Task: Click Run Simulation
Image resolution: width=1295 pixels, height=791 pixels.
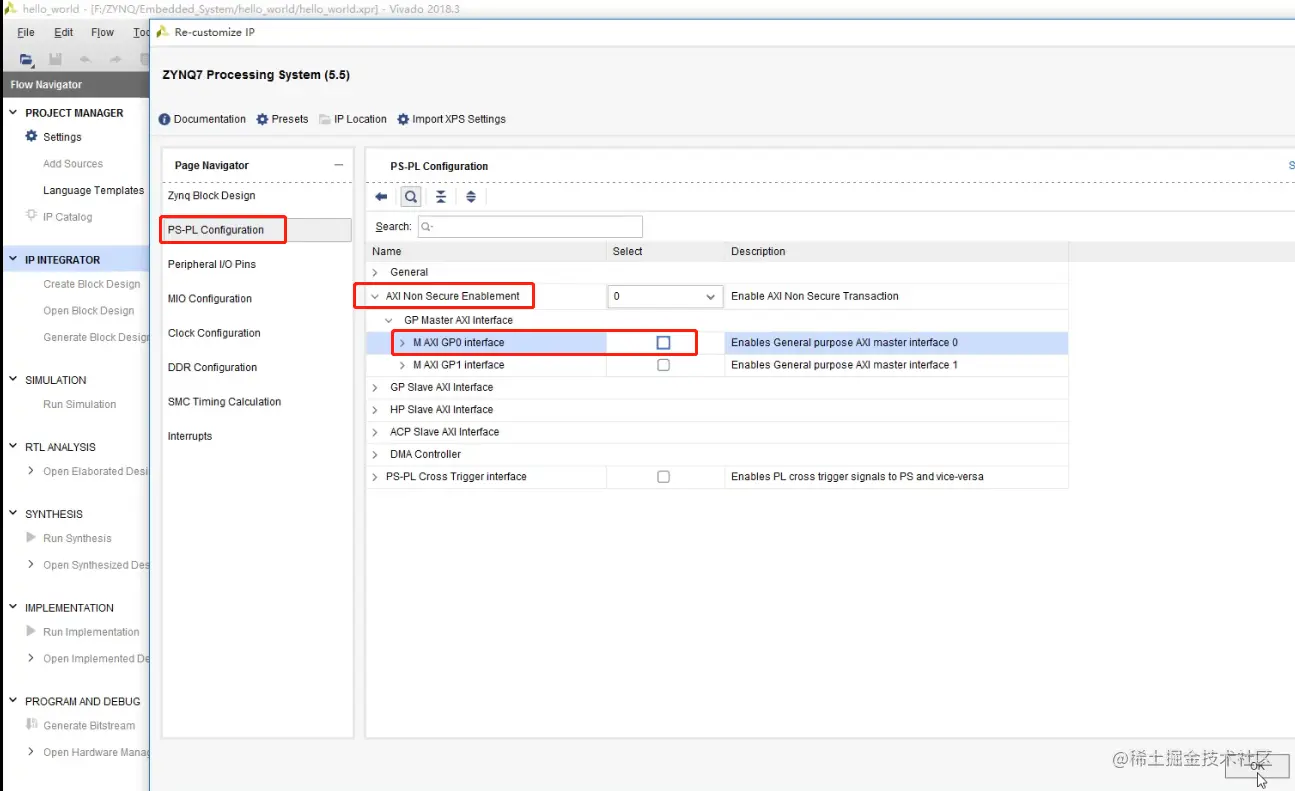Action: (x=80, y=405)
